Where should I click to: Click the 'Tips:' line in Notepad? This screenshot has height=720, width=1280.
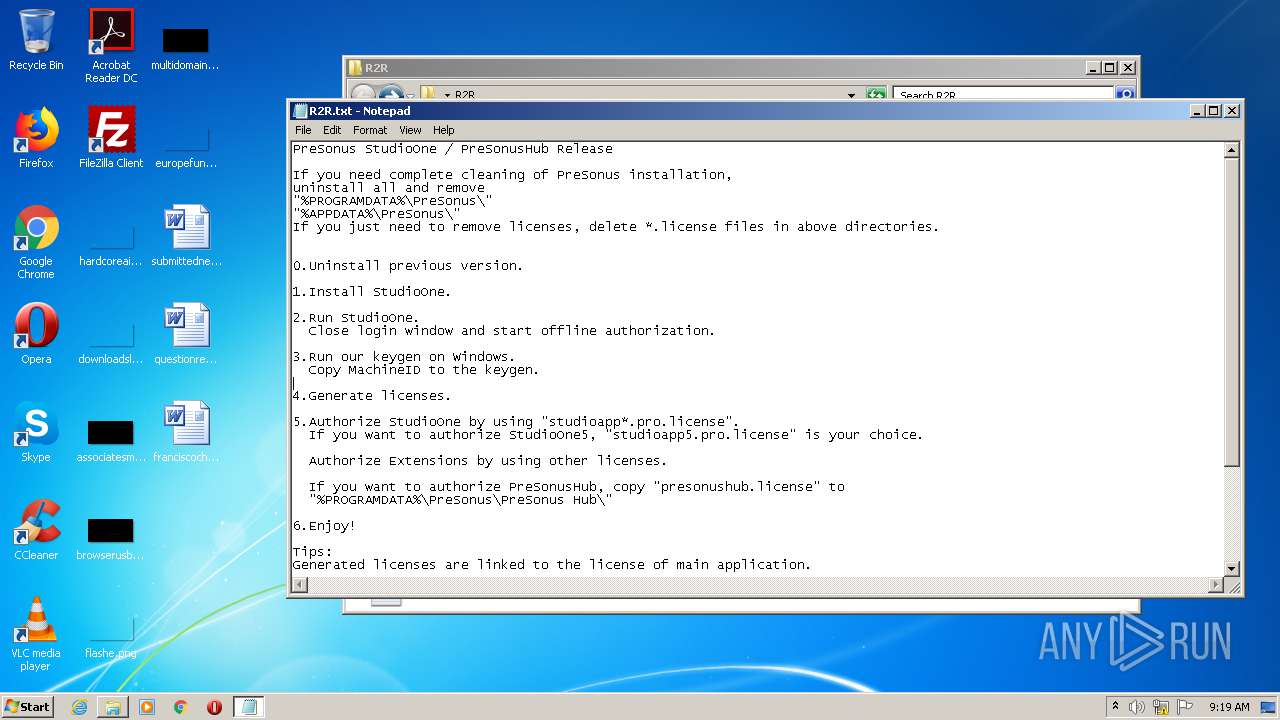[x=312, y=551]
